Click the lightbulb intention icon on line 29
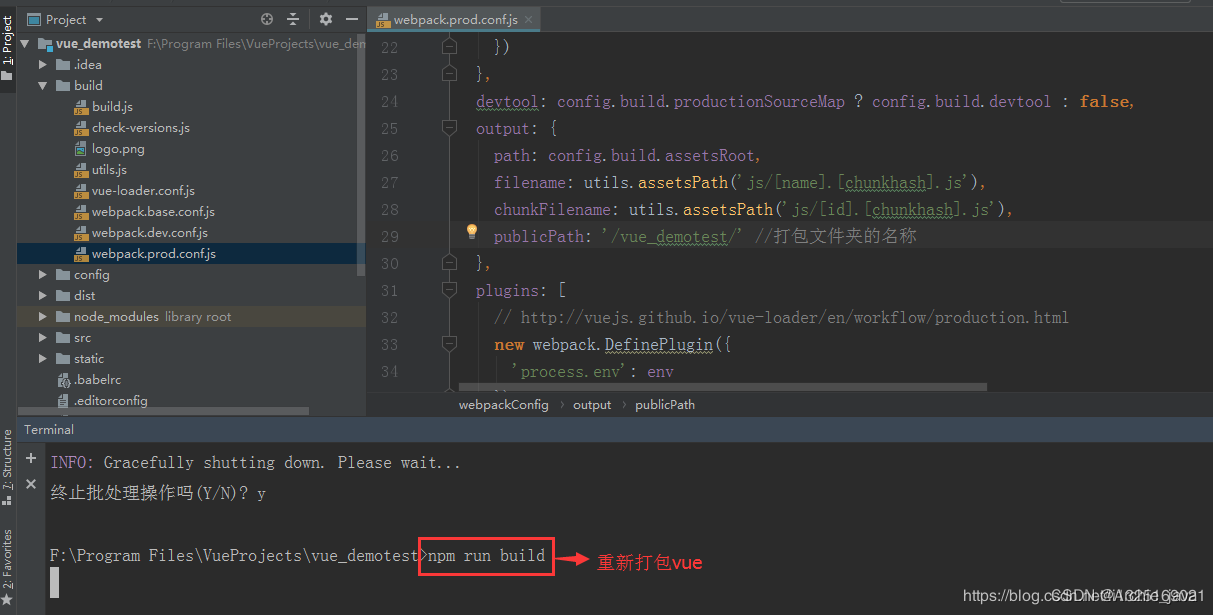This screenshot has width=1213, height=615. point(471,231)
